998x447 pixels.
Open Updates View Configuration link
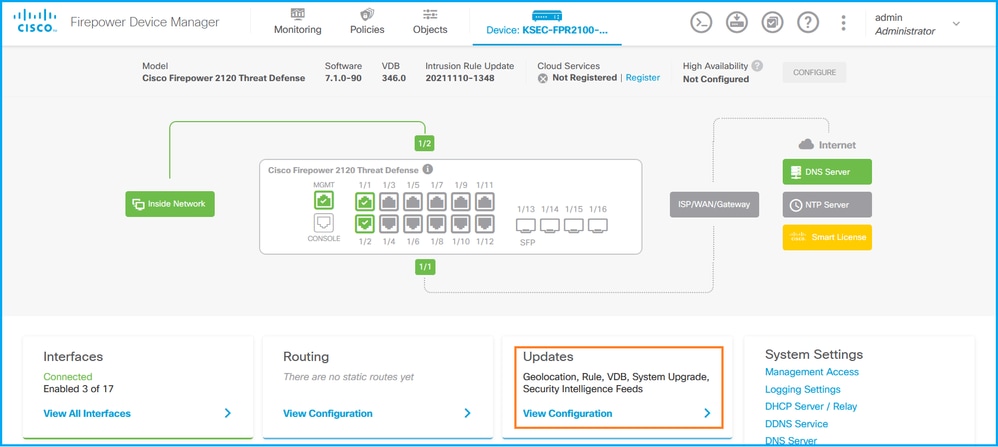click(568, 413)
